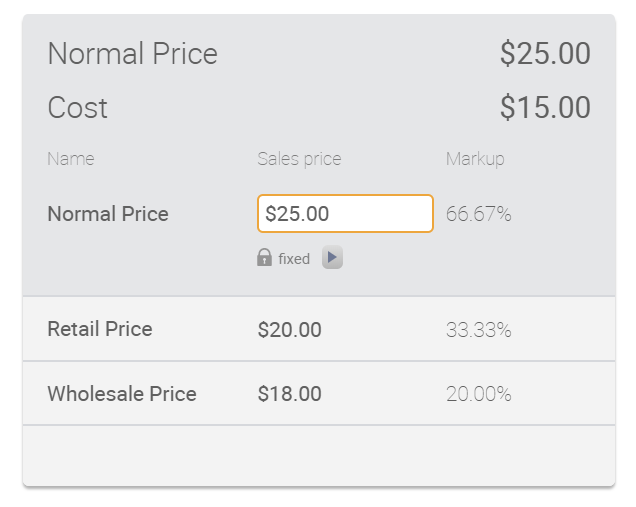
Task: Click the Name column header
Action: coord(71,159)
